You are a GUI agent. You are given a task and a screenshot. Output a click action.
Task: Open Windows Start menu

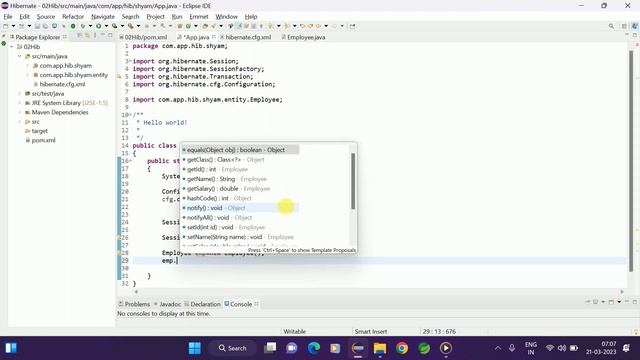click(195, 348)
